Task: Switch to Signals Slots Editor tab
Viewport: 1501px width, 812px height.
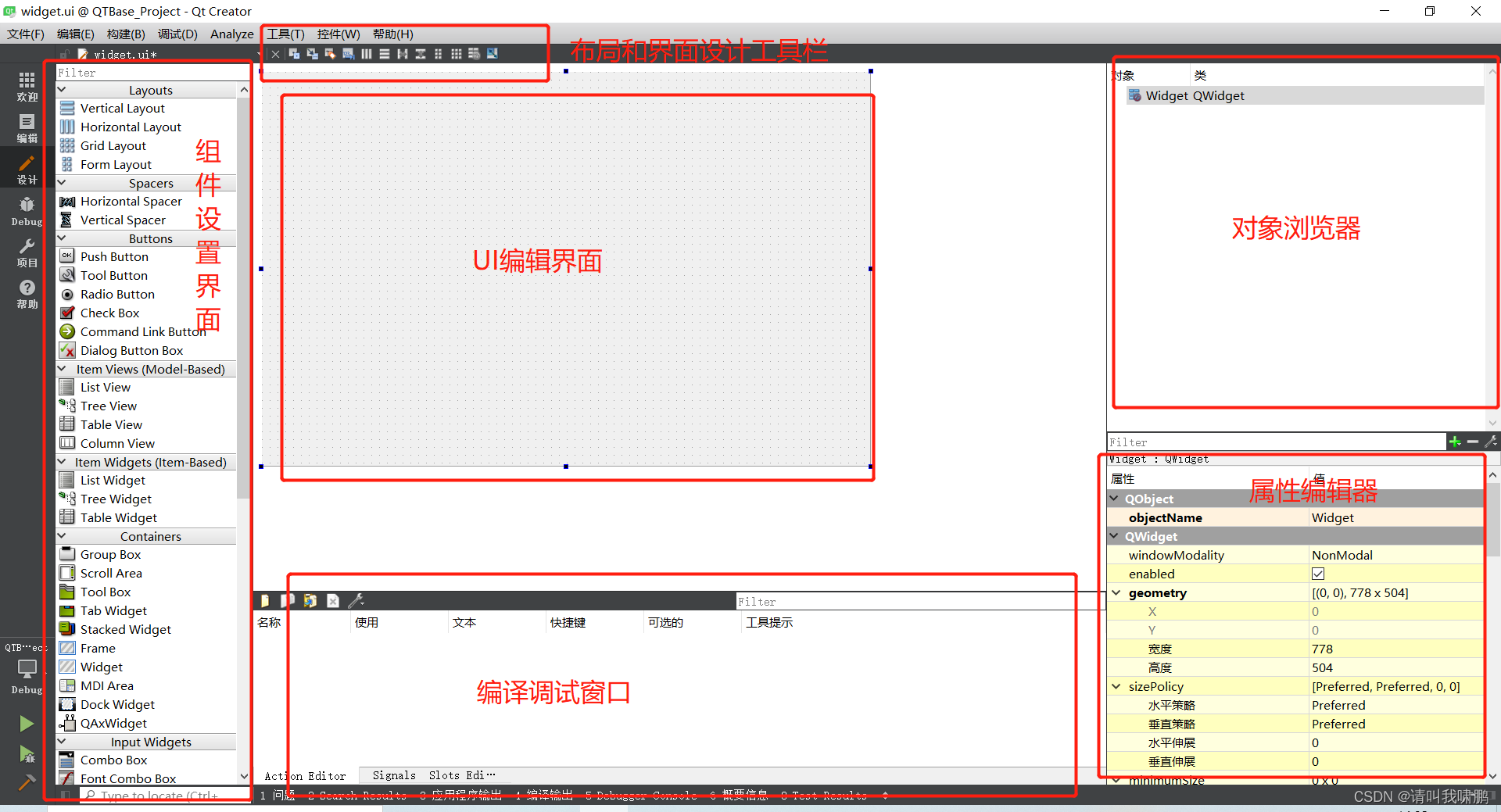Action: [433, 775]
